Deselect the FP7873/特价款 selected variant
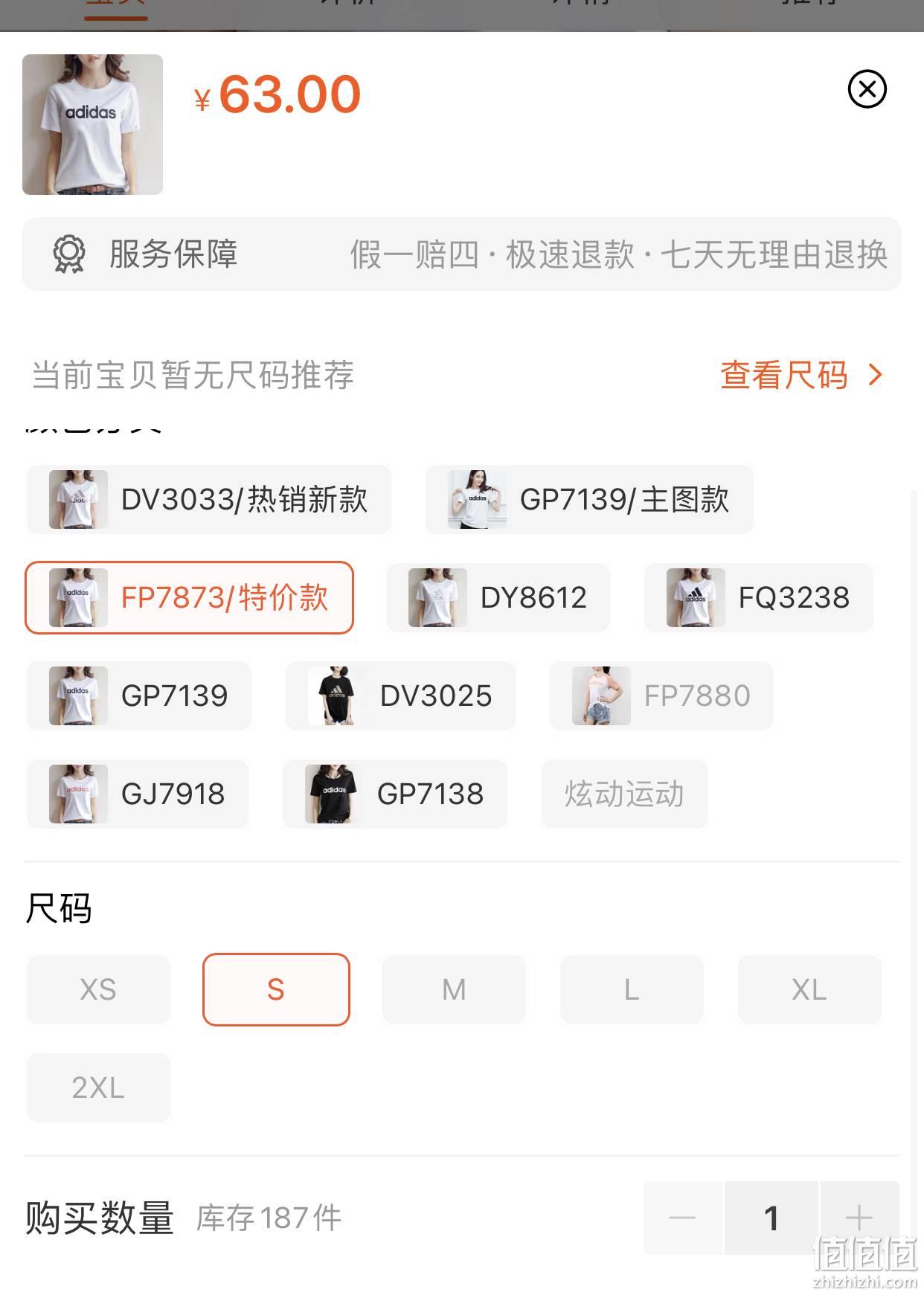The image size is (924, 1295). (190, 597)
